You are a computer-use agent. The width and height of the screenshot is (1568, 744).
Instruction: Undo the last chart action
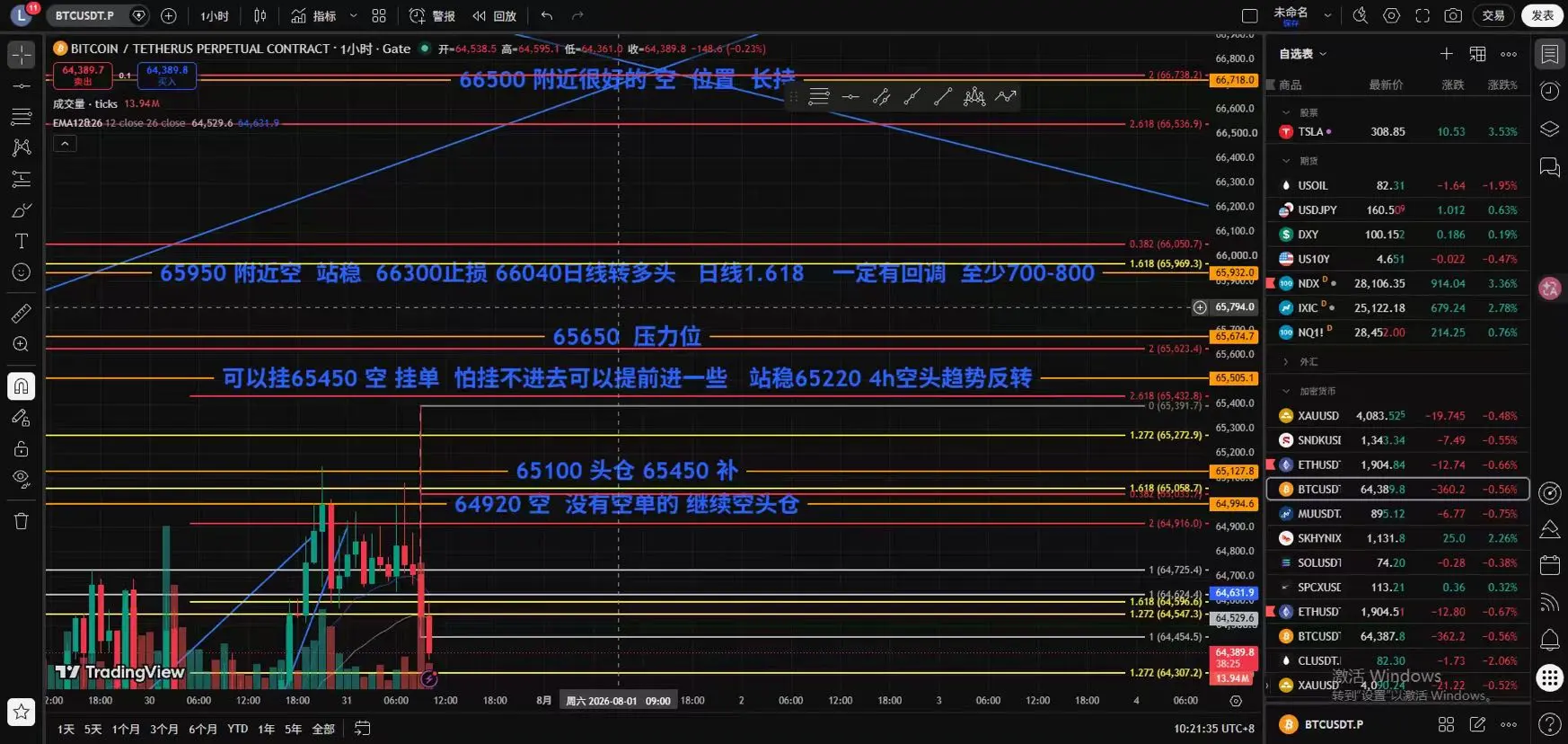point(547,15)
